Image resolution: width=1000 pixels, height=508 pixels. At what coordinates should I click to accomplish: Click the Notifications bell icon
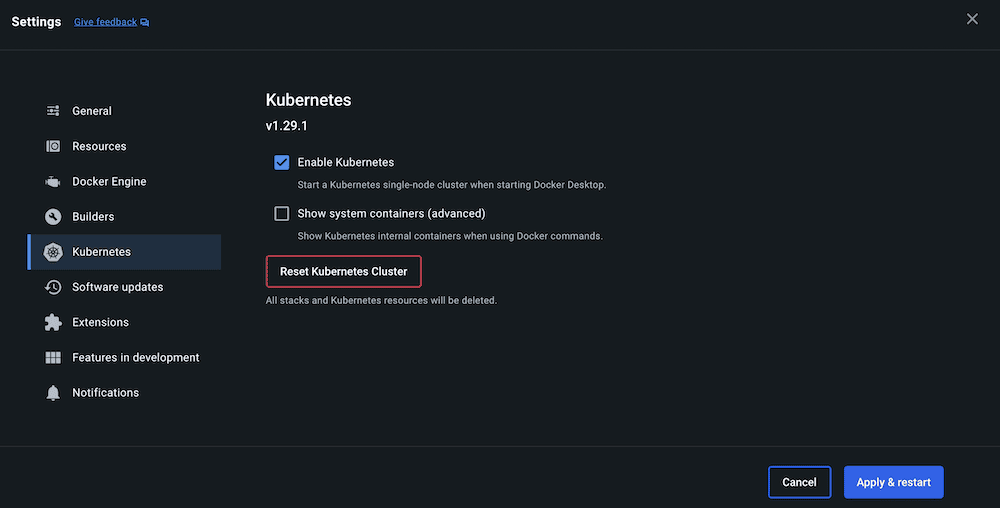point(53,393)
